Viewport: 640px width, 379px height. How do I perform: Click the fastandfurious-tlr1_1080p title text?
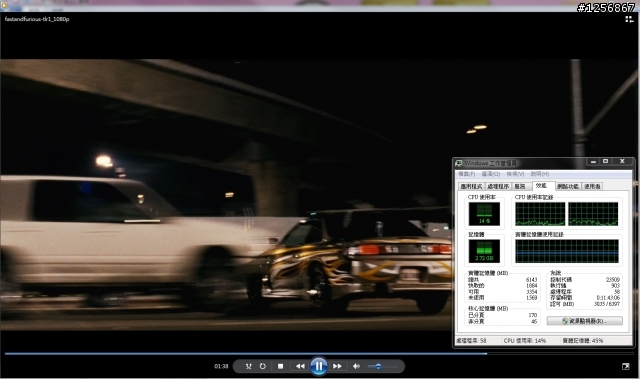pos(37,19)
